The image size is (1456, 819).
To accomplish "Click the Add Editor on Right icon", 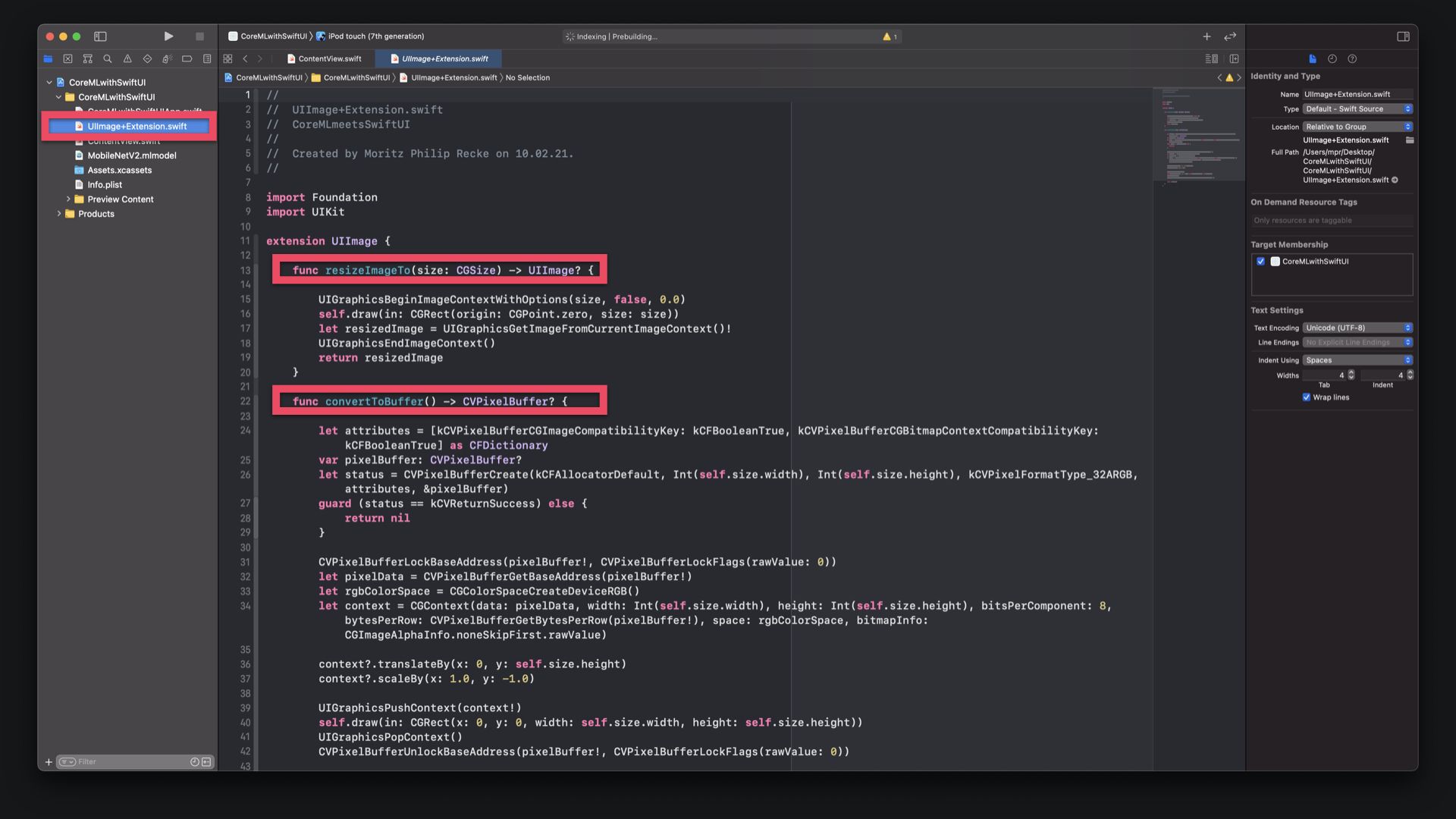I will [1234, 58].
